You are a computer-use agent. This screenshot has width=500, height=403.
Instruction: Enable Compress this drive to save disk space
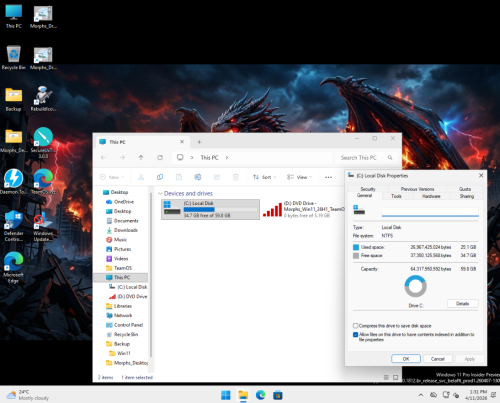pyautogui.click(x=355, y=326)
